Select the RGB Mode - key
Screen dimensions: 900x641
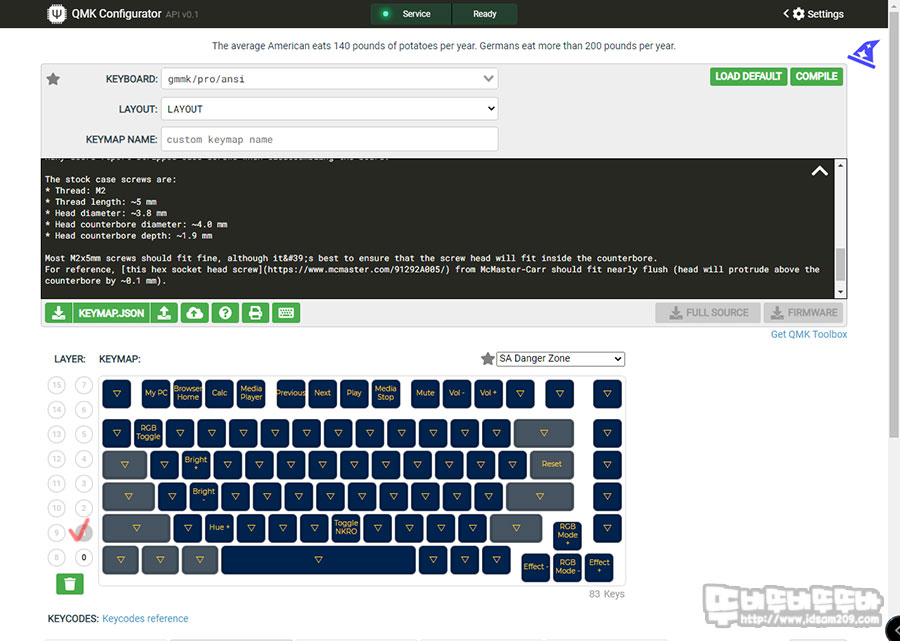click(x=568, y=567)
